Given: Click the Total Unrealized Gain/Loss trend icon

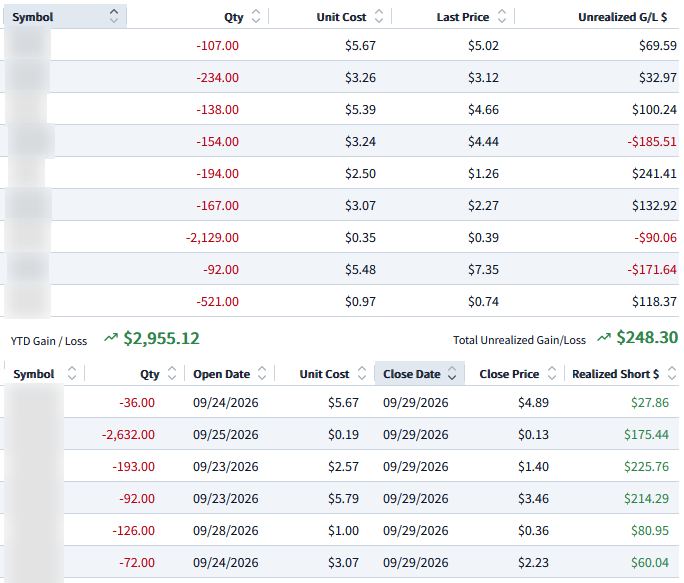Looking at the screenshot, I should coord(604,337).
